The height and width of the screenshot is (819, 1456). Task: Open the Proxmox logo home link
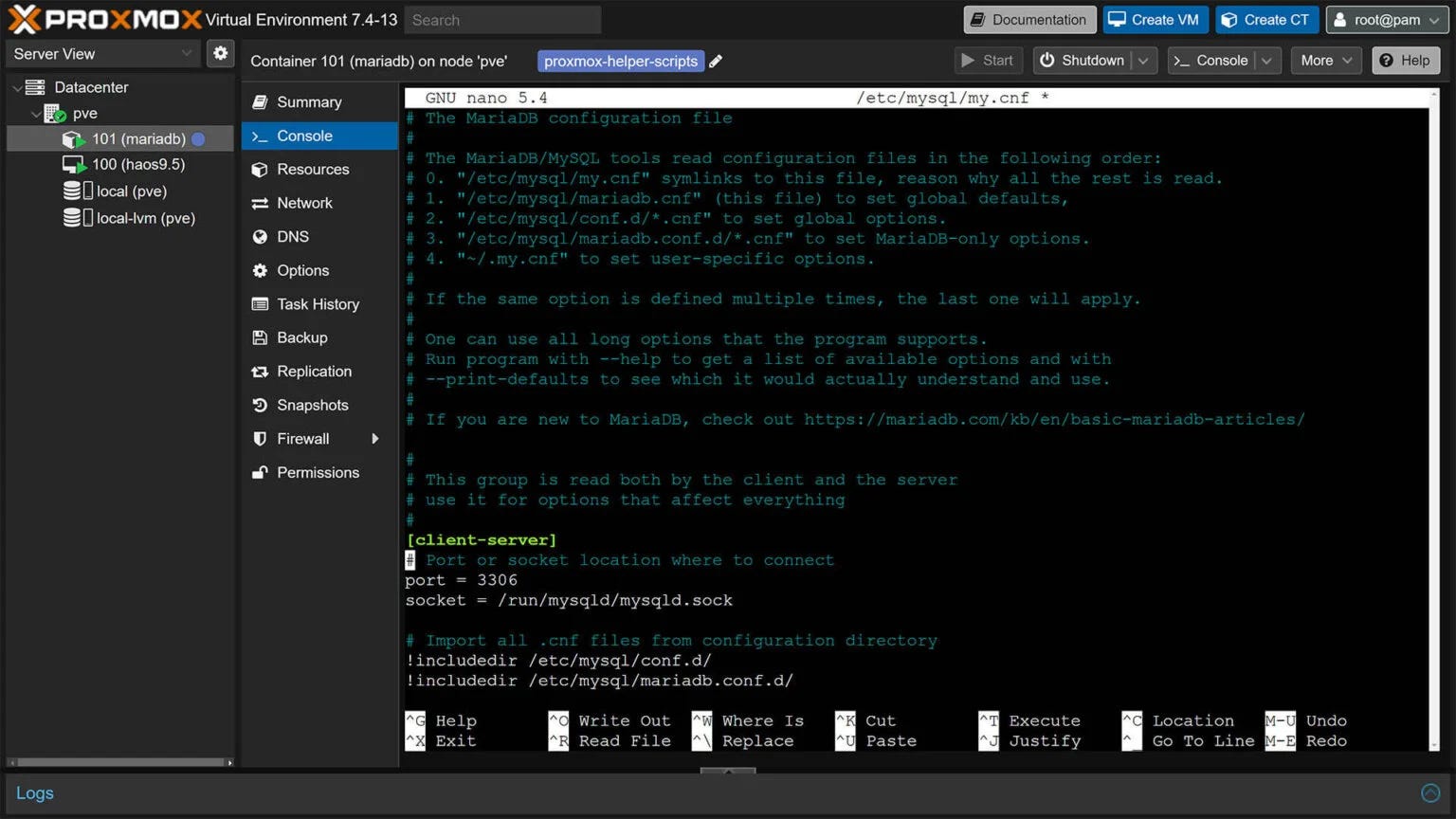point(105,19)
